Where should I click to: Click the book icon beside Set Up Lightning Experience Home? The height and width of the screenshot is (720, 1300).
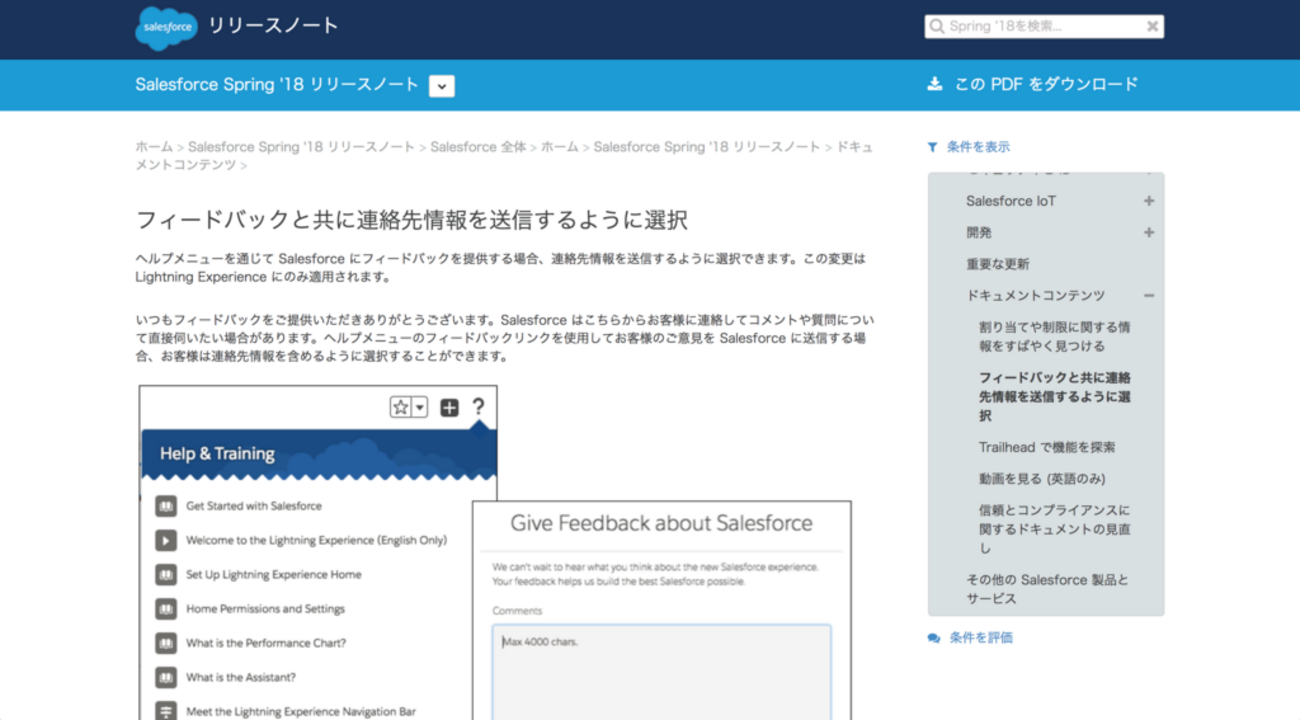coord(166,575)
